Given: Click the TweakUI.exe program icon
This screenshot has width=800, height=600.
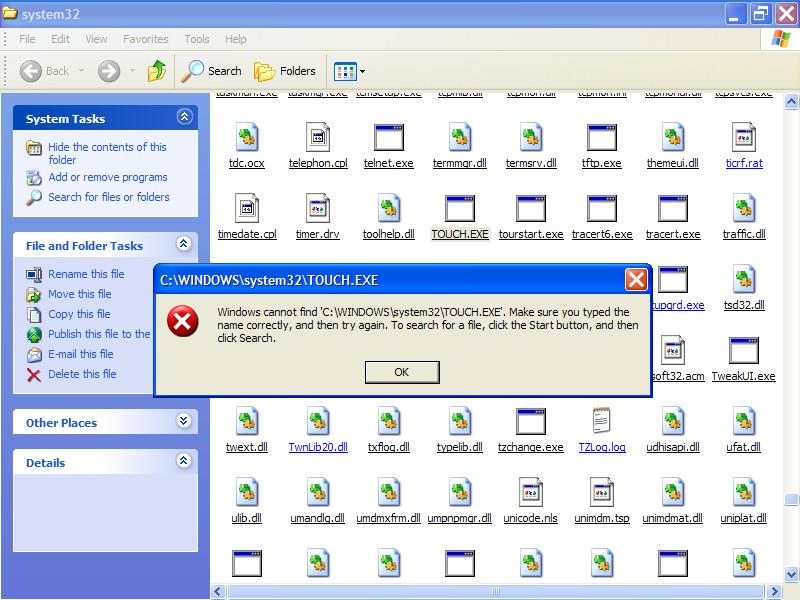Looking at the screenshot, I should pos(743,351).
